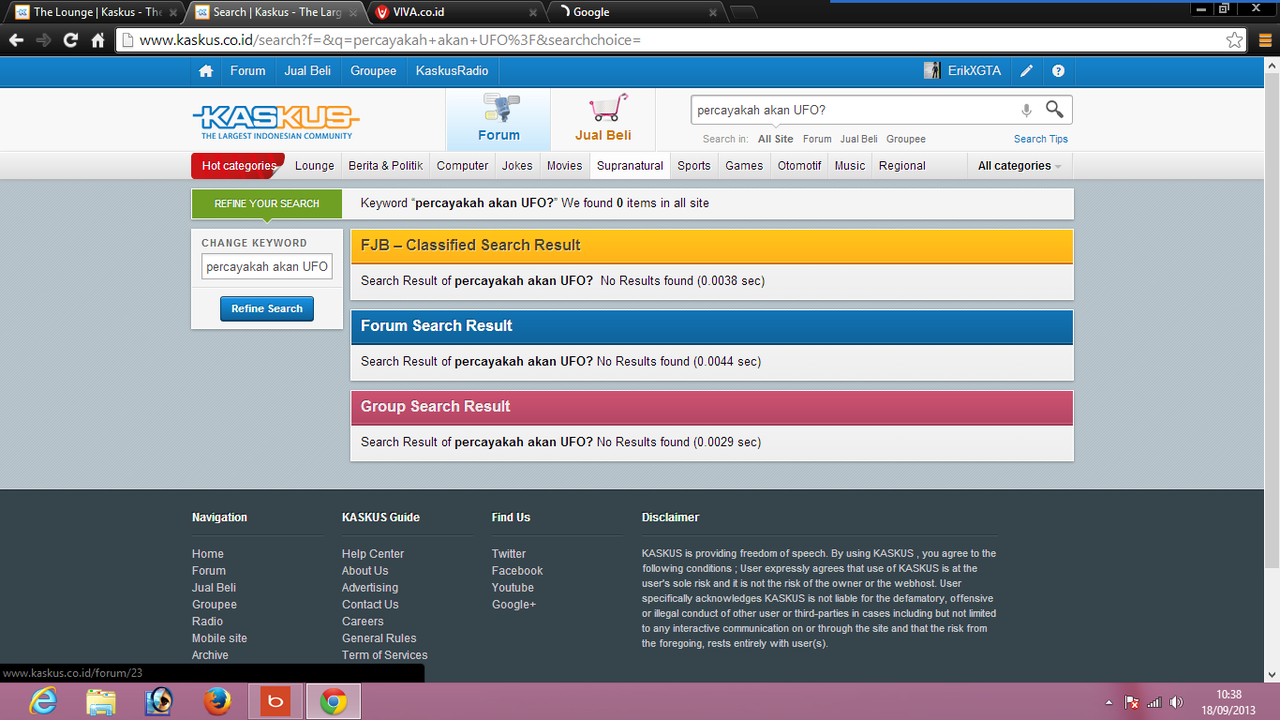Image resolution: width=1280 pixels, height=720 pixels.
Task: Bookmark page with star icon
Action: (1234, 40)
